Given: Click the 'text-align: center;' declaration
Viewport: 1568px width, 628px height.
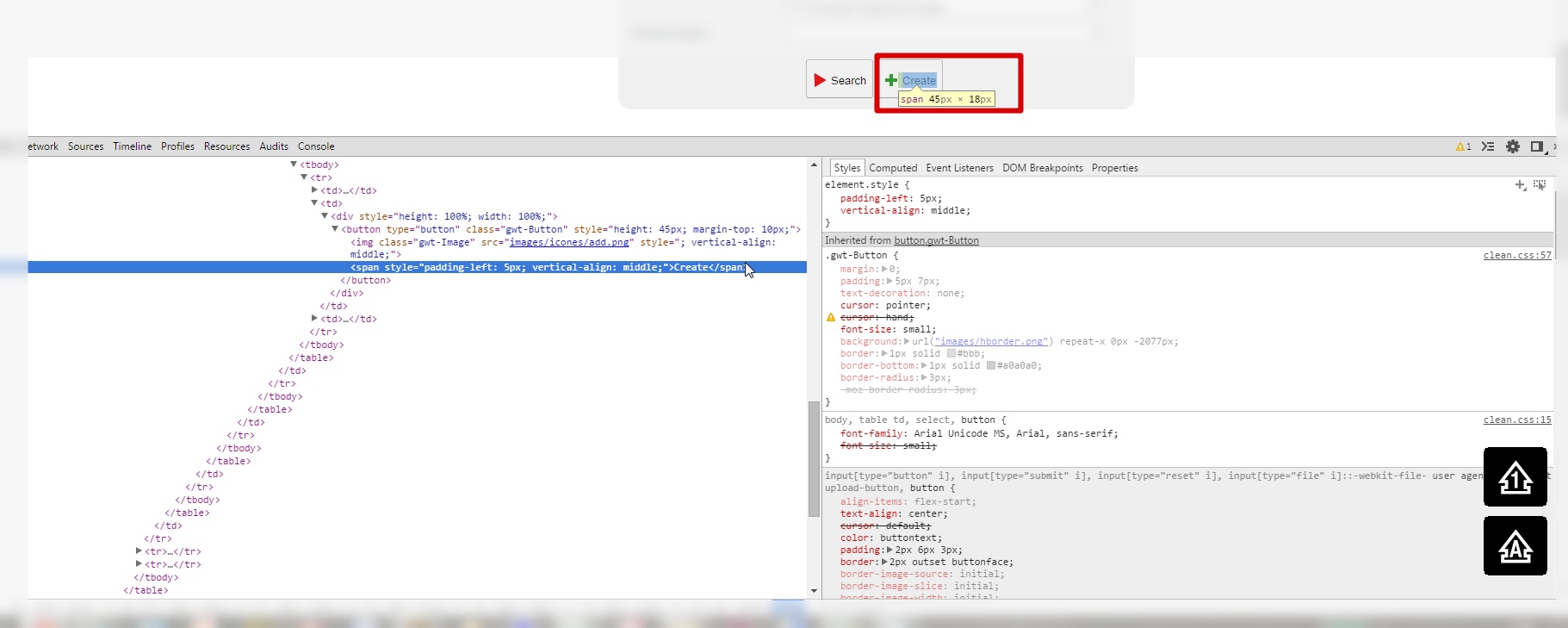Looking at the screenshot, I should coord(894,513).
